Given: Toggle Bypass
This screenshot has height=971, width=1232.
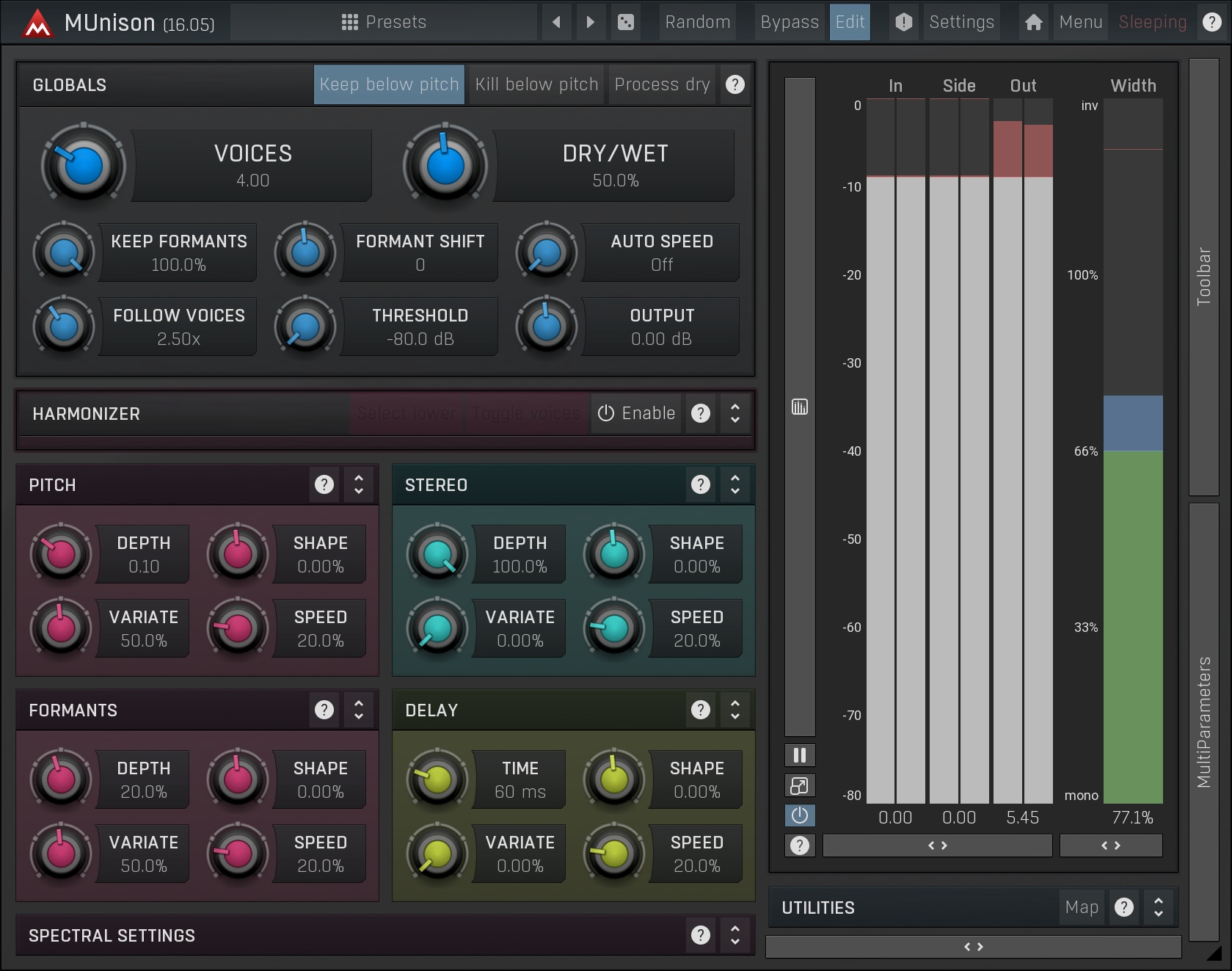Looking at the screenshot, I should pos(790,22).
